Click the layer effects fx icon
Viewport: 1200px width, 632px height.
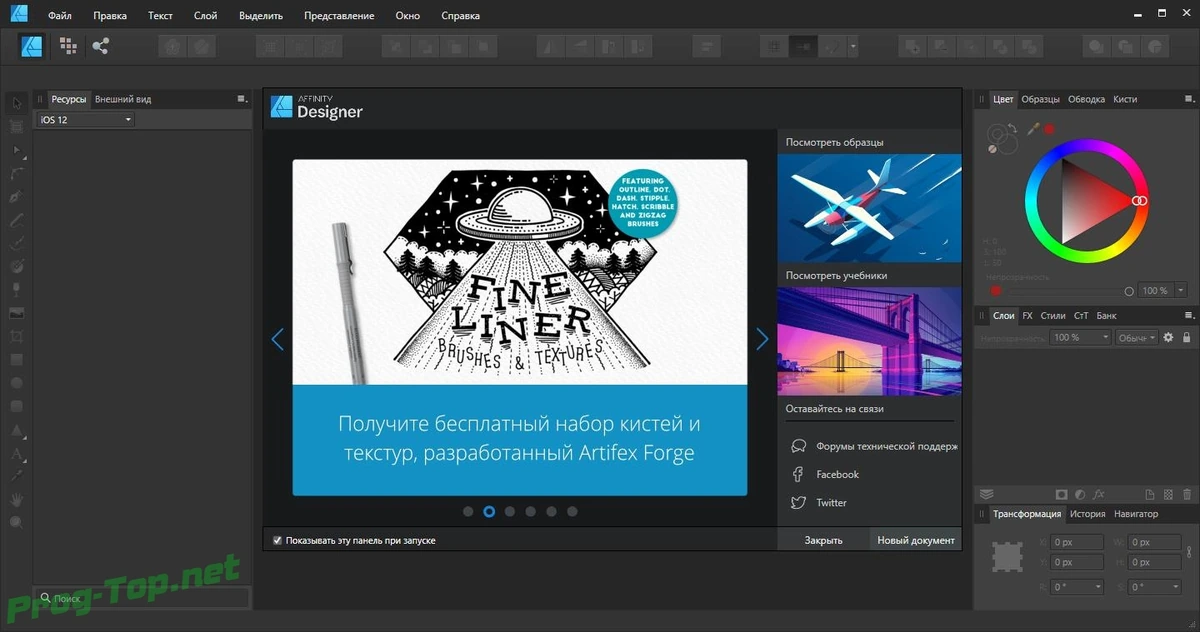coord(1097,494)
